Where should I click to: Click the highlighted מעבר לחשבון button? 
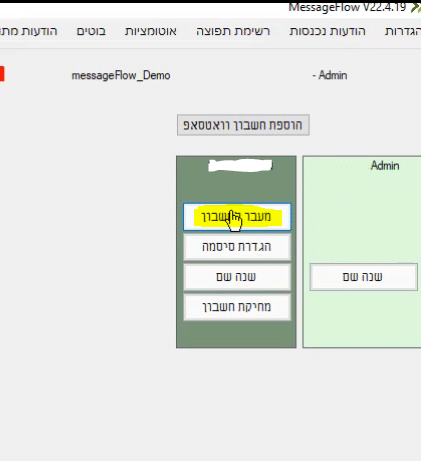coord(237,217)
